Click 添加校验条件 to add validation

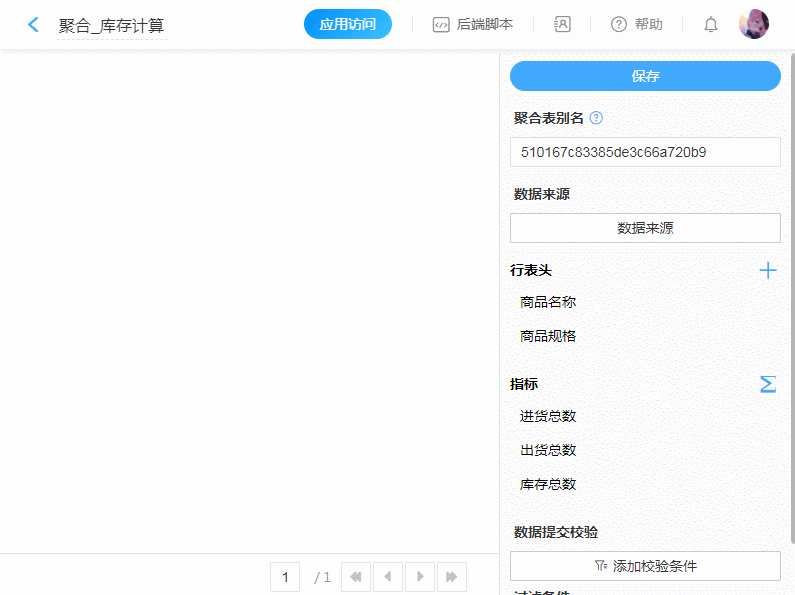point(645,566)
